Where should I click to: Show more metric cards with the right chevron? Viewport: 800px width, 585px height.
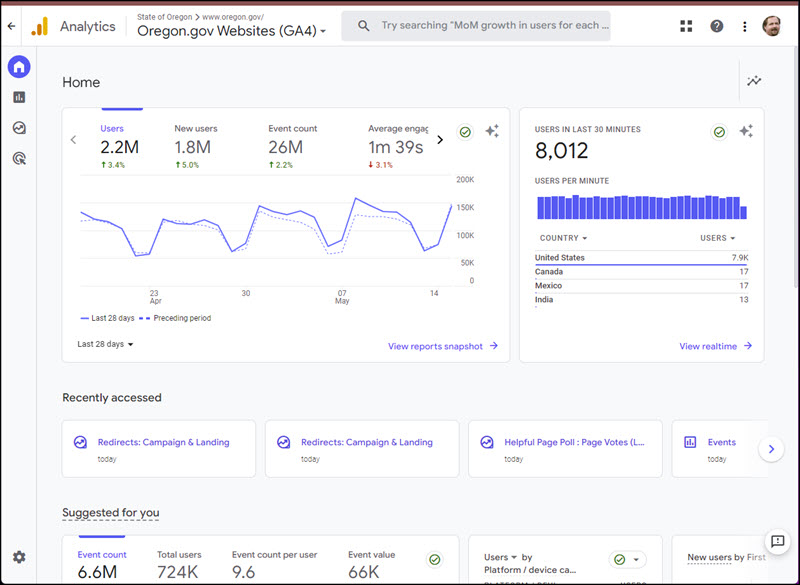point(440,141)
